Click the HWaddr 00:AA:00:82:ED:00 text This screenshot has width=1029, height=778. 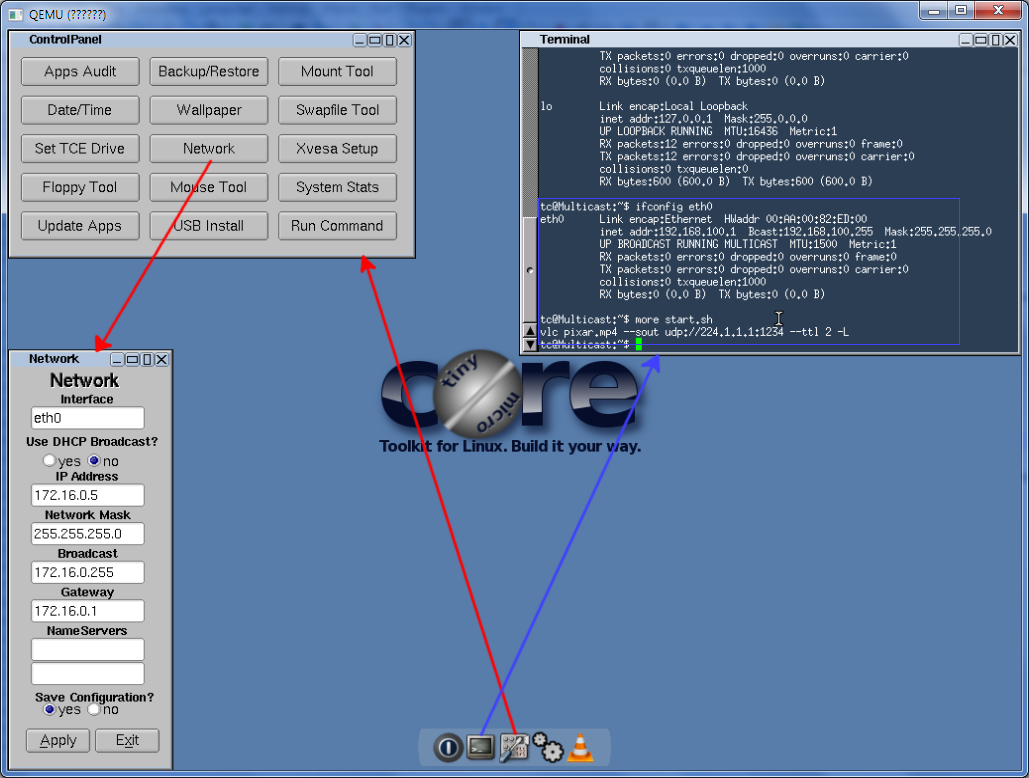click(x=795, y=219)
